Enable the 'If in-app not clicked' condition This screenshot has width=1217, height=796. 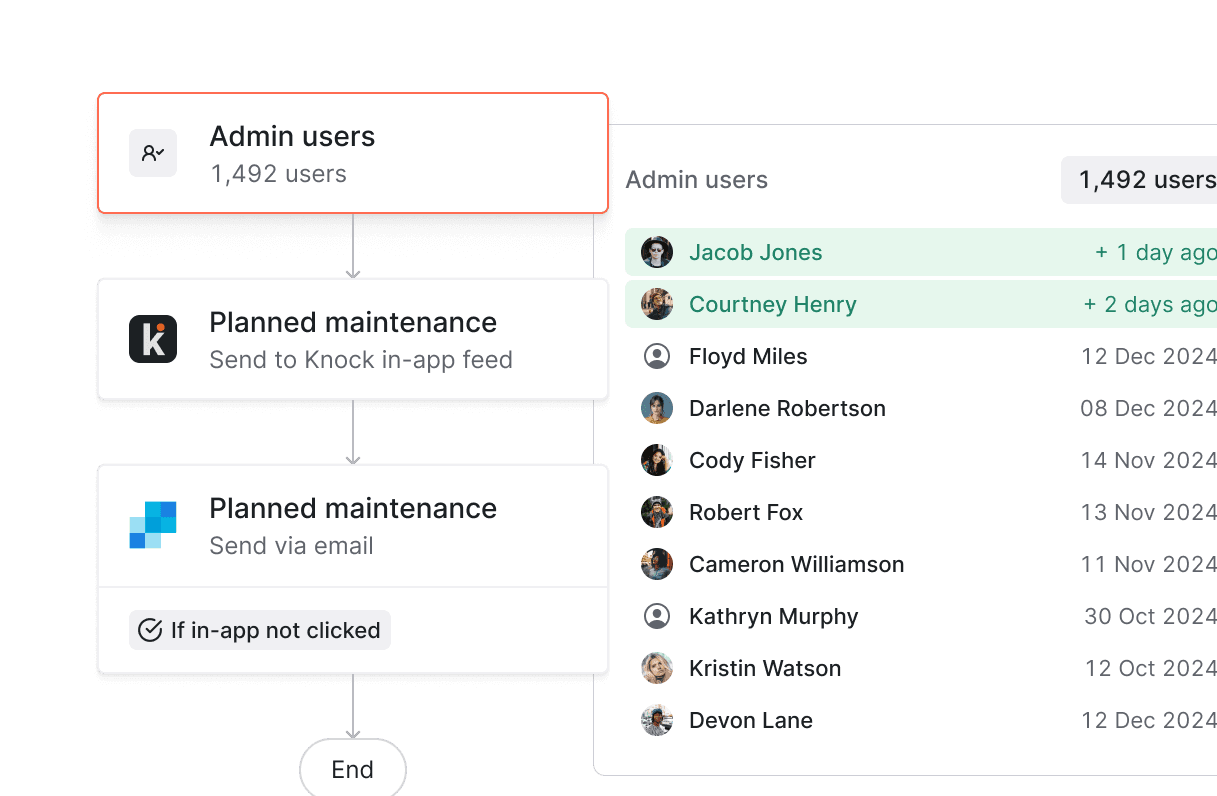click(259, 630)
